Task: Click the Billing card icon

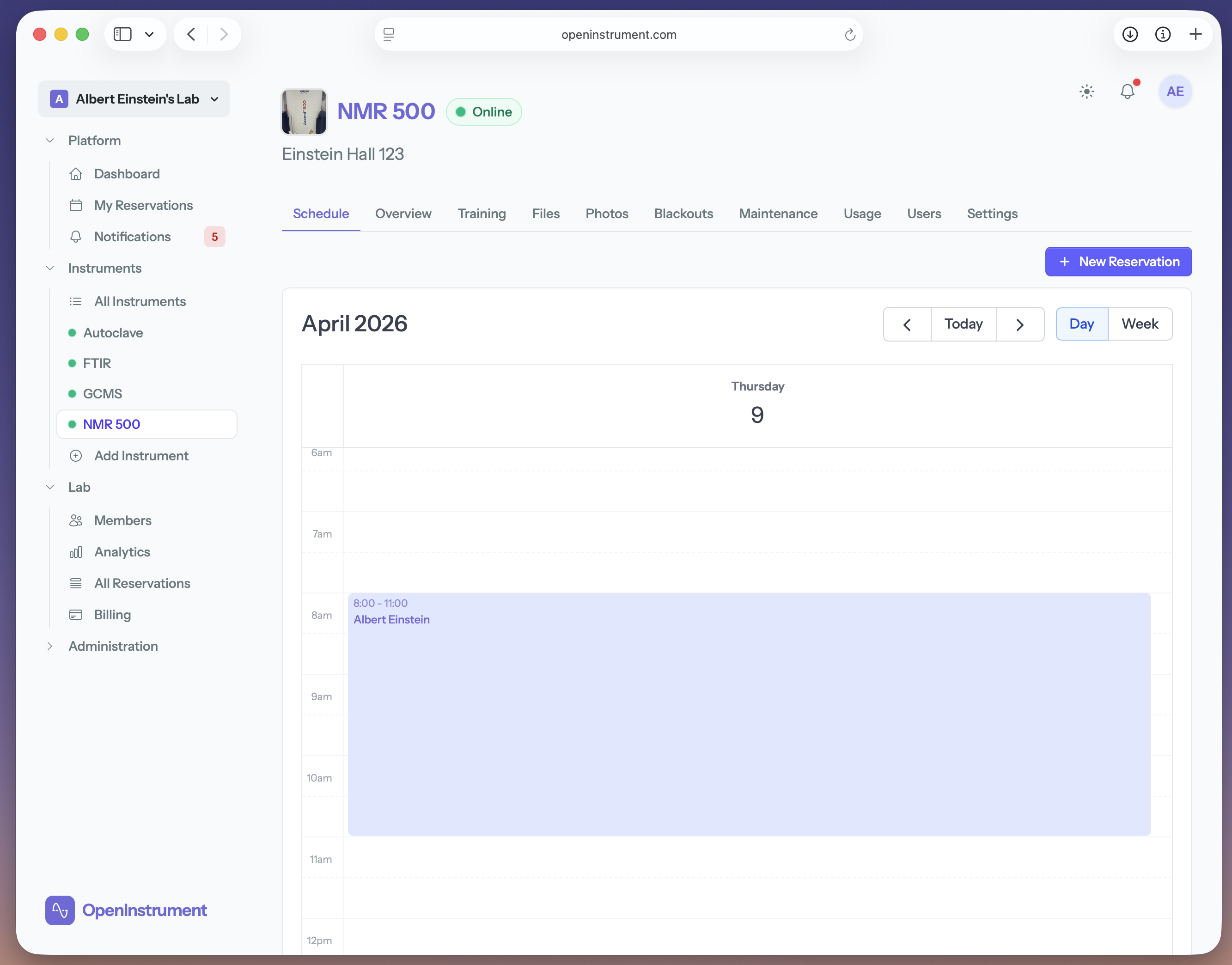Action: [76, 615]
